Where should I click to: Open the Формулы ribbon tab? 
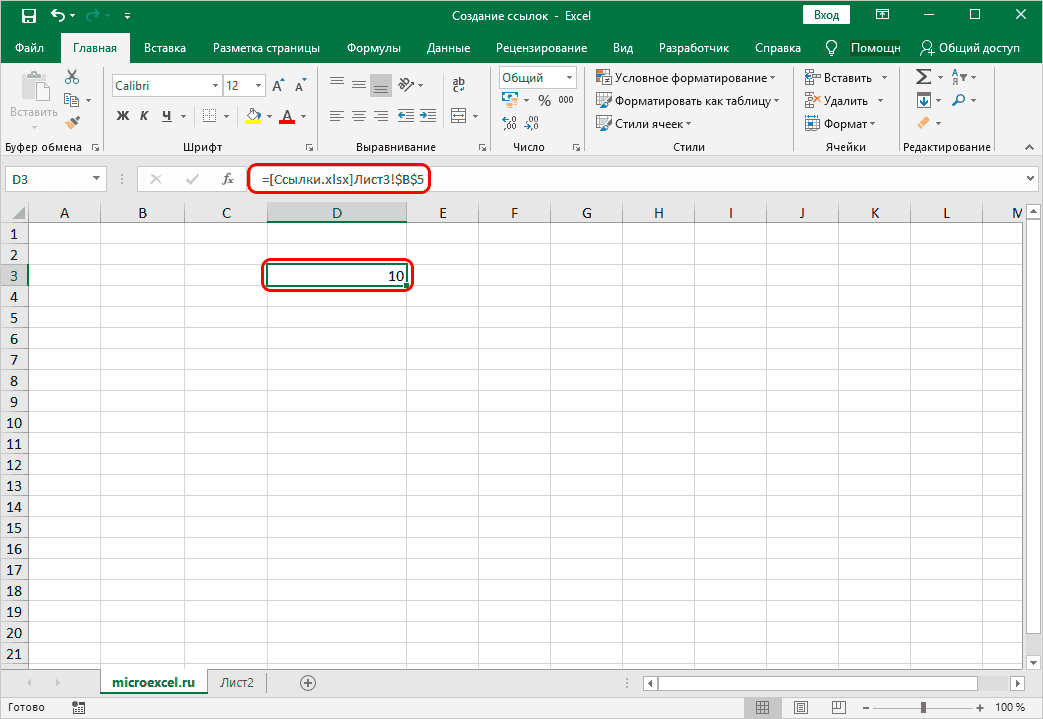coord(373,48)
